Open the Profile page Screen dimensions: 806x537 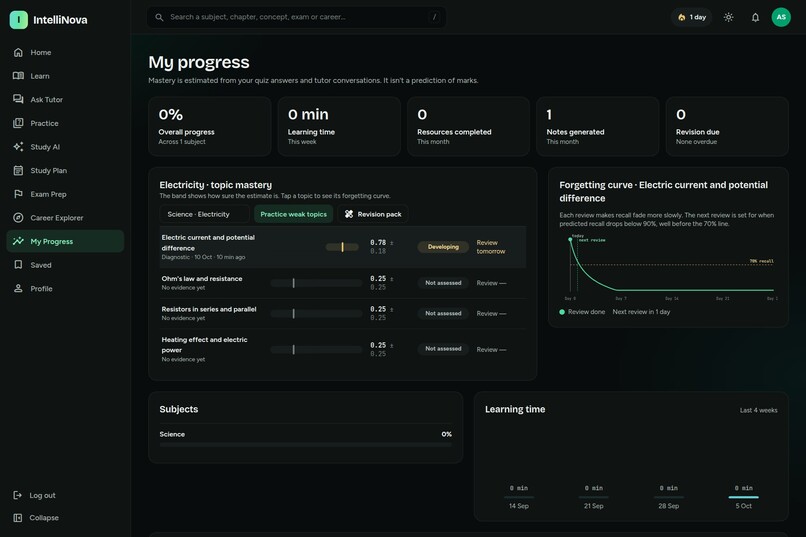pyautogui.click(x=65, y=289)
